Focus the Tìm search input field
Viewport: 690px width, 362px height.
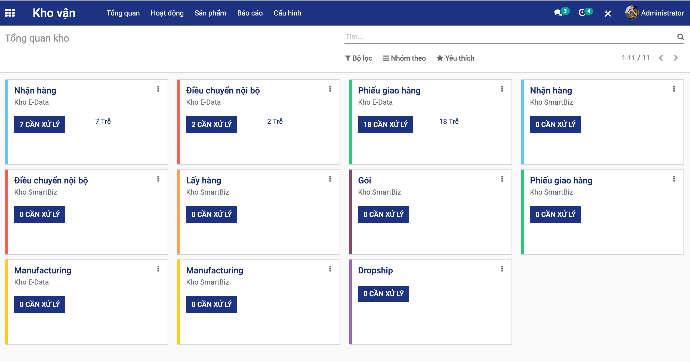tap(510, 37)
